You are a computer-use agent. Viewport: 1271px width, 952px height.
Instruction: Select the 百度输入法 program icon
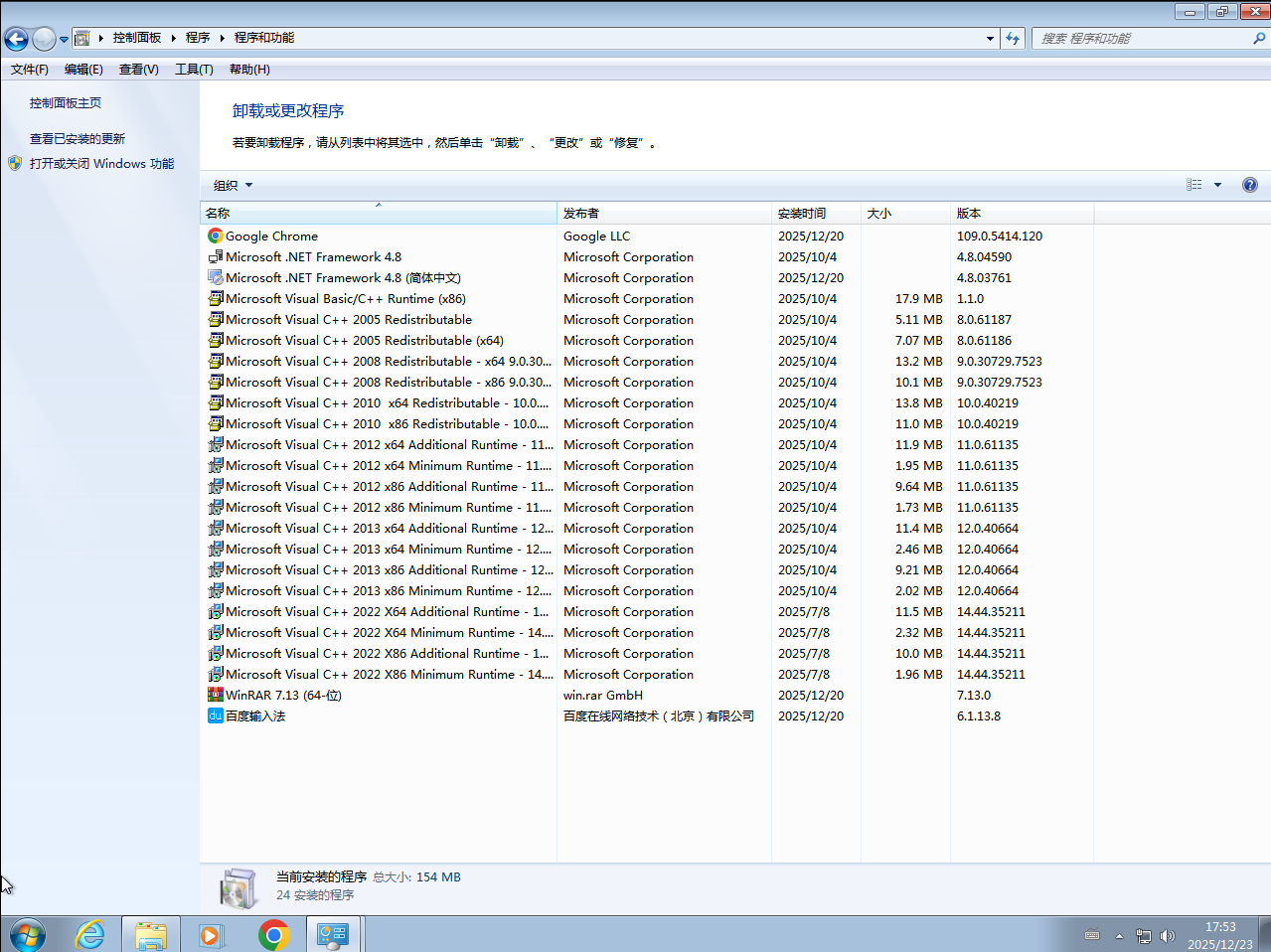click(215, 716)
